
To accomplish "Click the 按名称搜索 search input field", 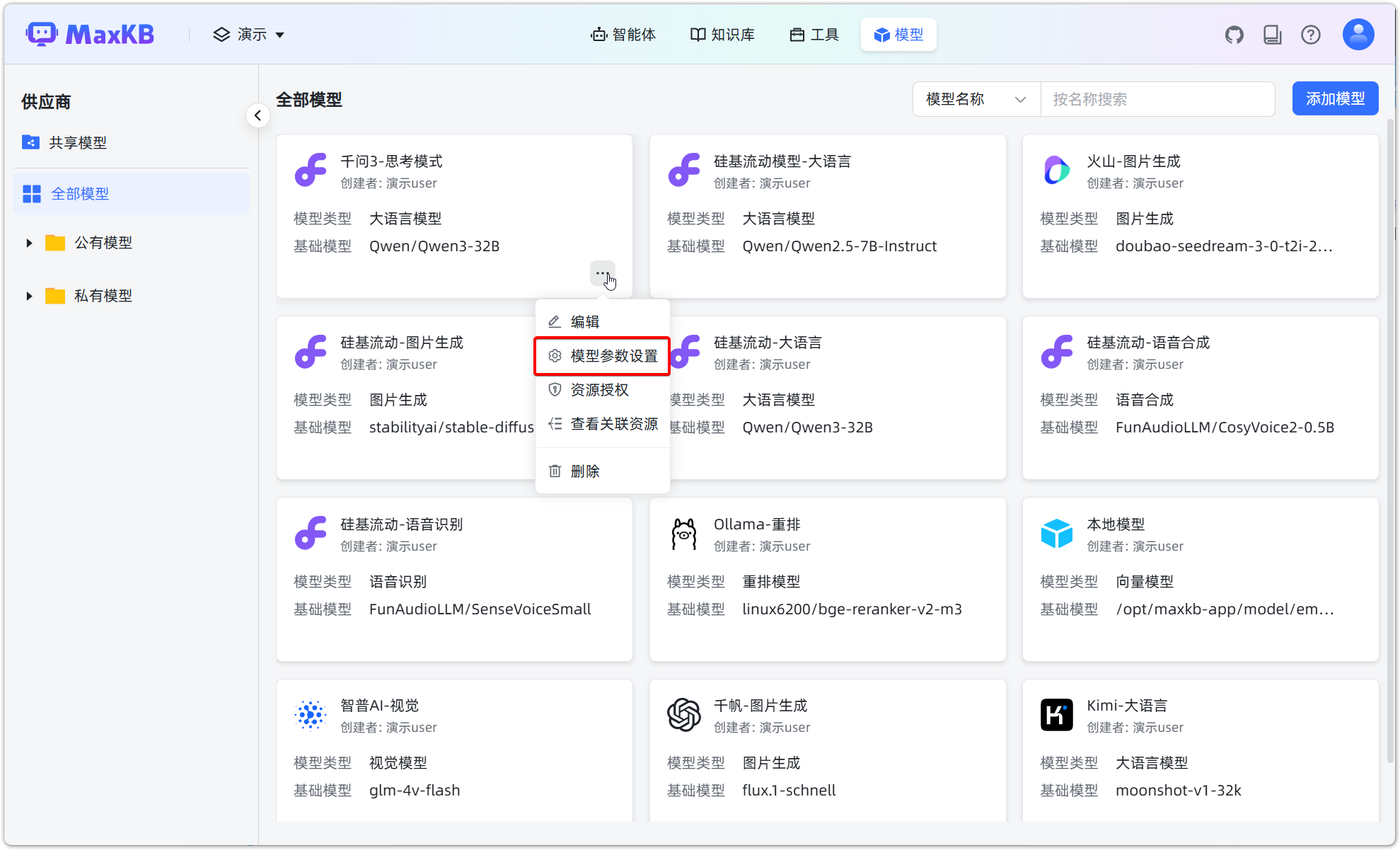I will pyautogui.click(x=1157, y=99).
